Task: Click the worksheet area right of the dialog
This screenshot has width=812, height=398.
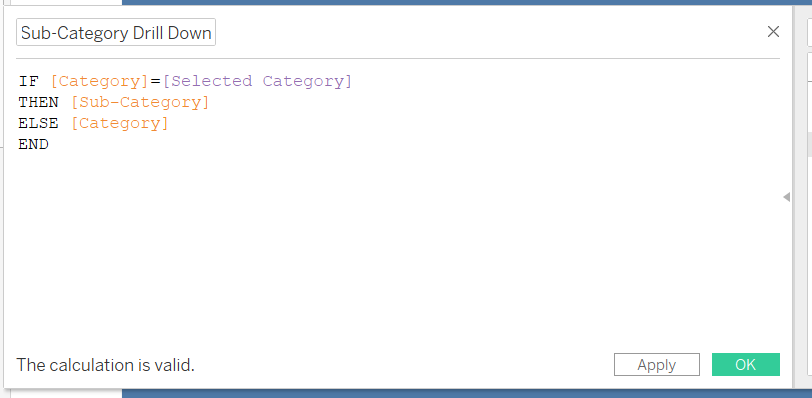Action: click(803, 259)
